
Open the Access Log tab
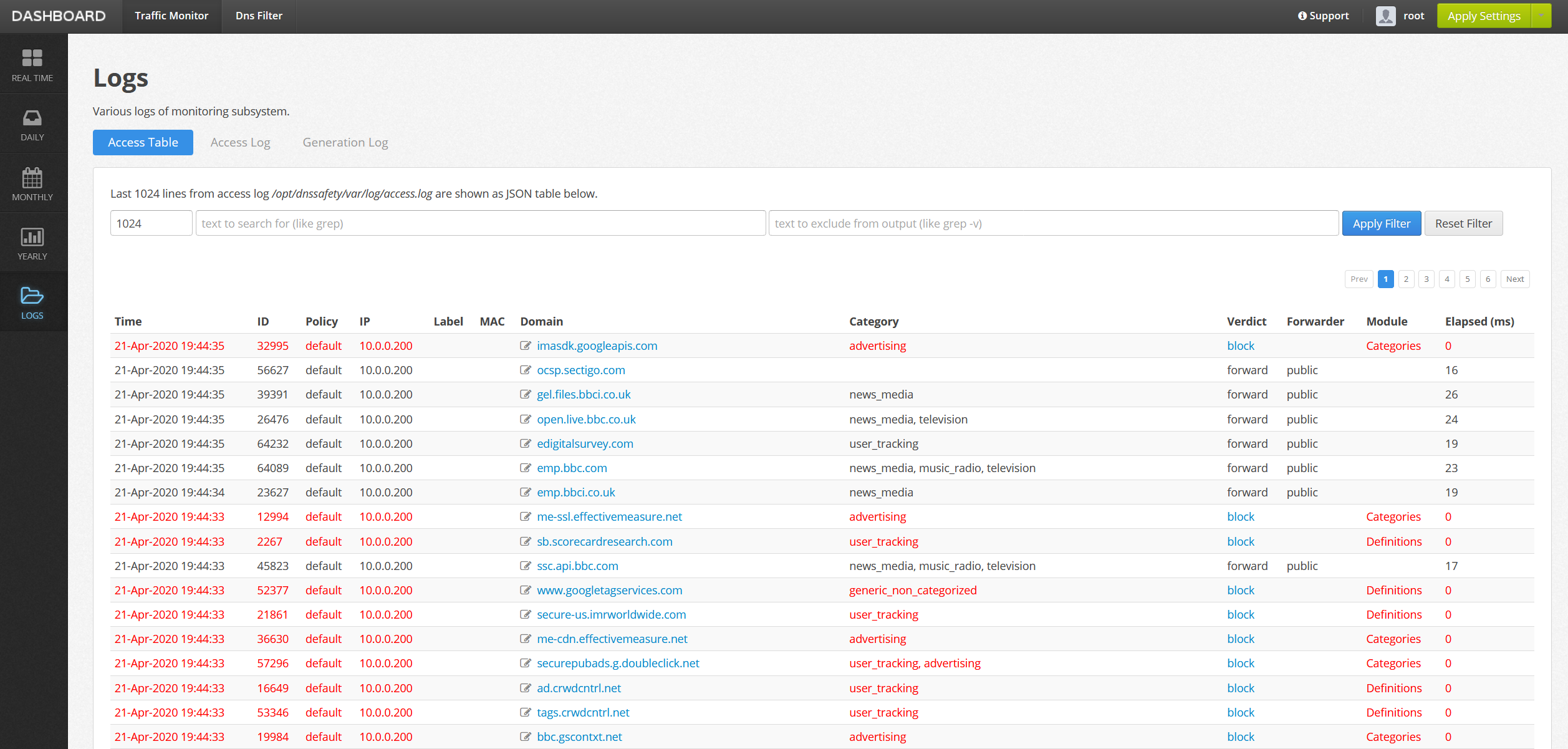click(x=240, y=142)
